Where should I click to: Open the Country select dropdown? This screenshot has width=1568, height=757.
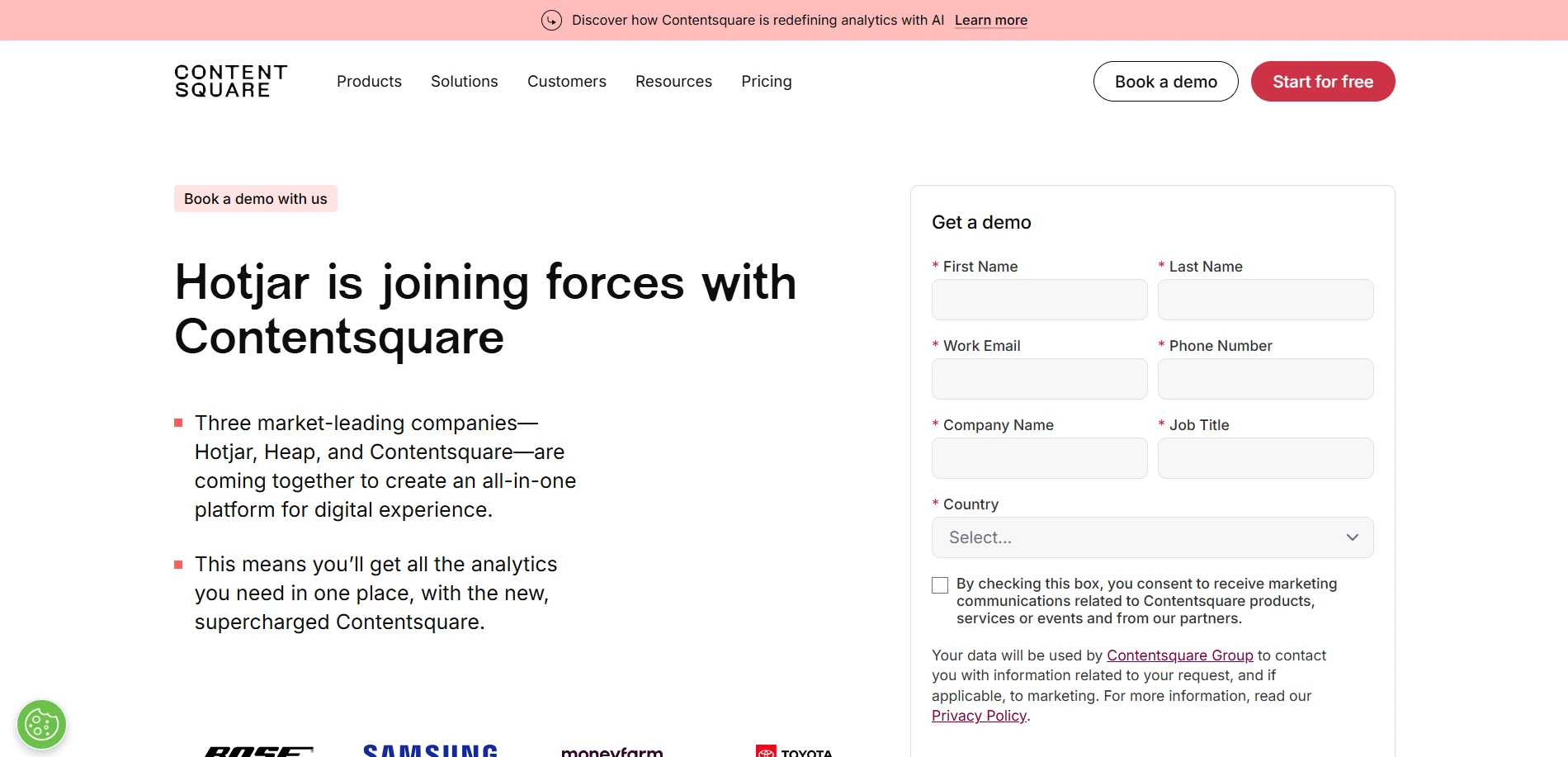[1139, 537]
